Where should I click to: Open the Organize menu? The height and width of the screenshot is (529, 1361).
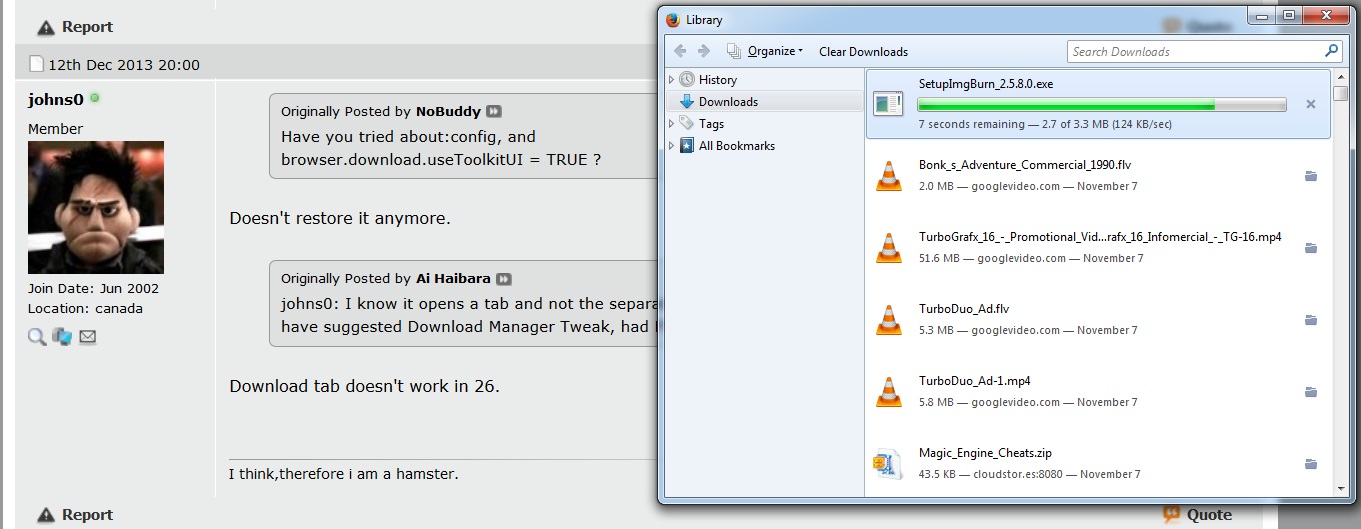coord(765,51)
